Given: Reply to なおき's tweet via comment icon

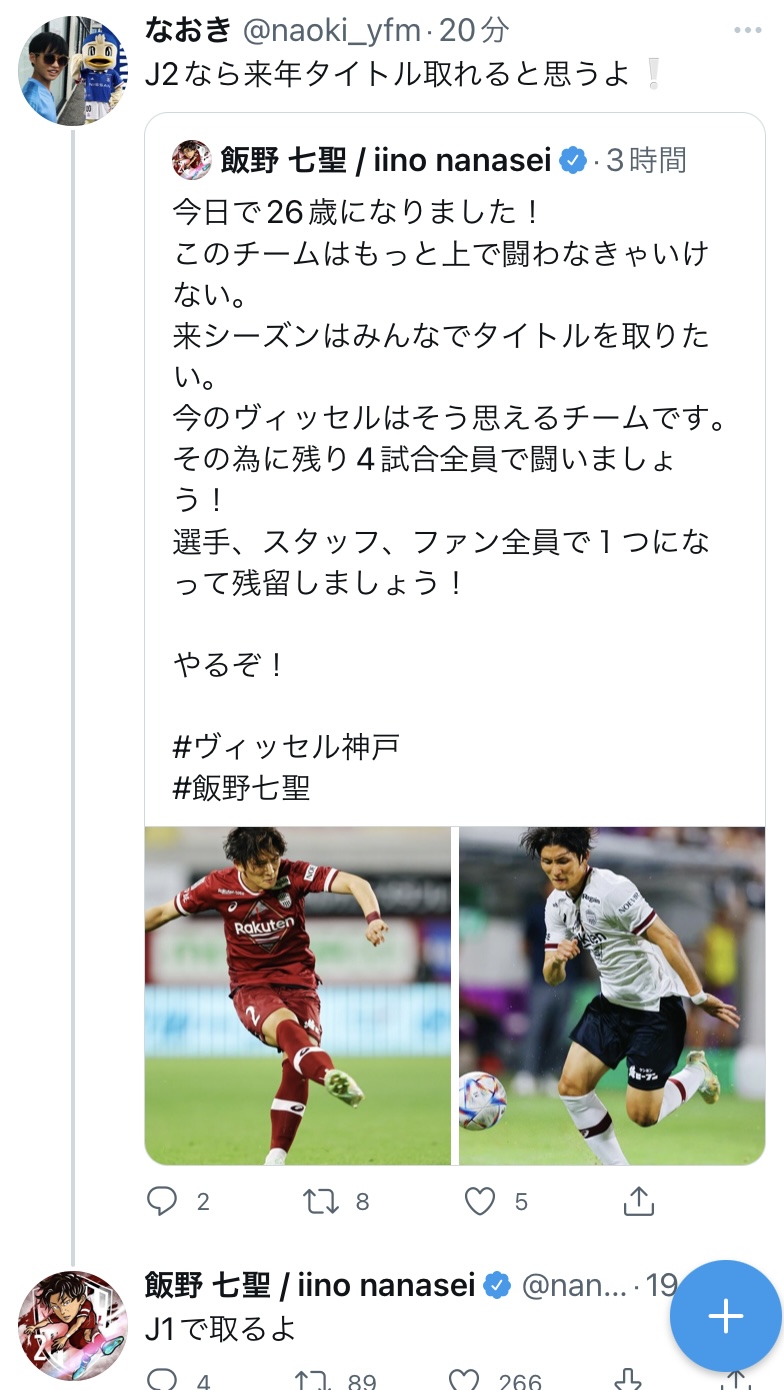Looking at the screenshot, I should [162, 1200].
